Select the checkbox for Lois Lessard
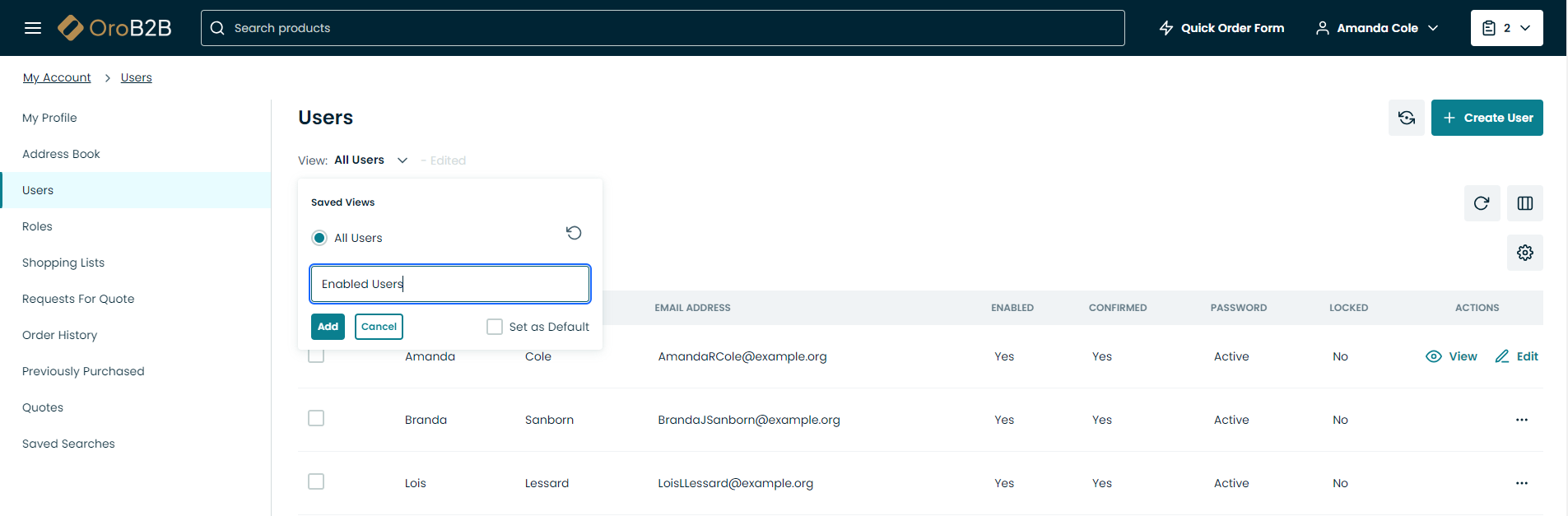1568x516 pixels. click(316, 481)
